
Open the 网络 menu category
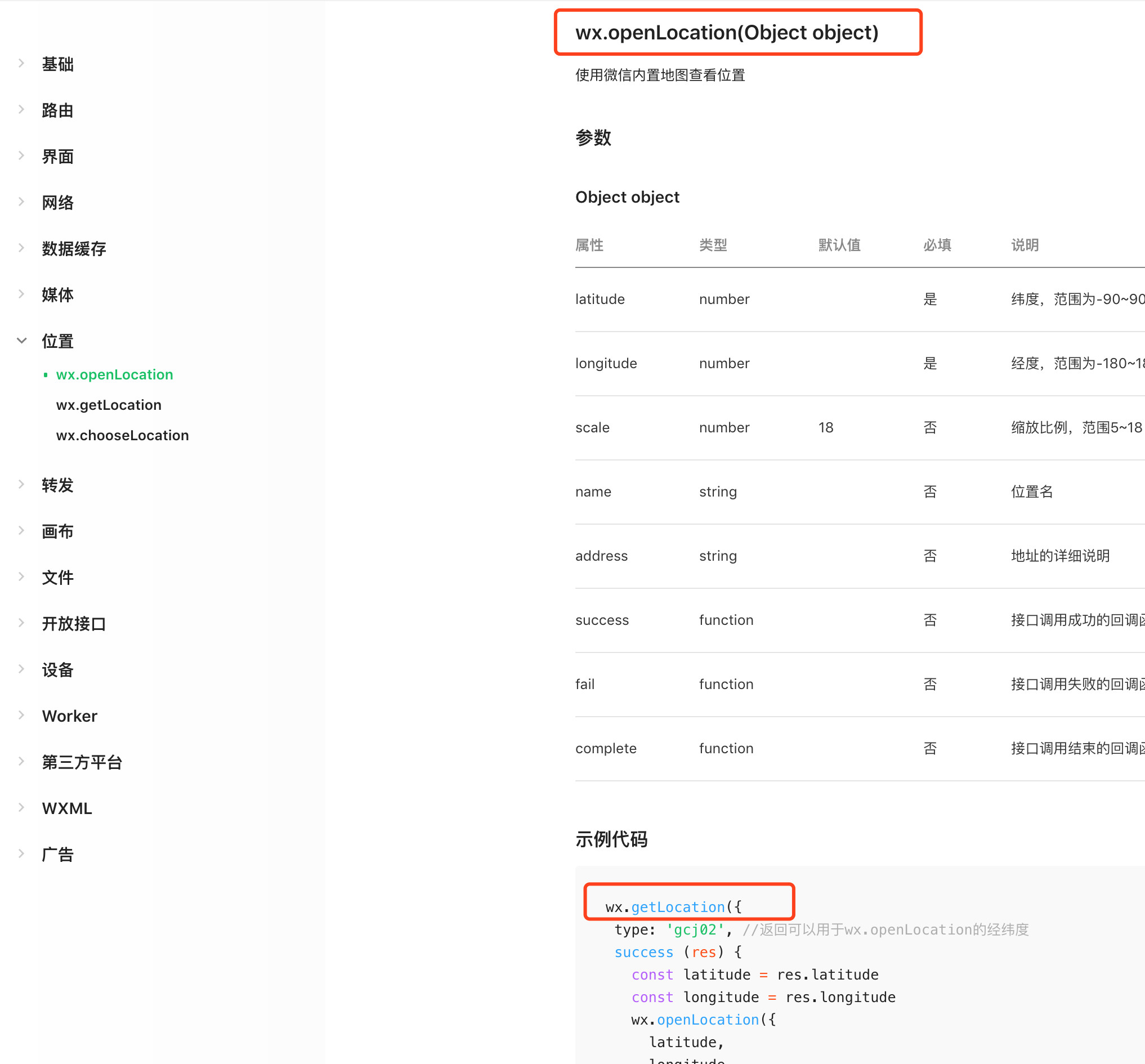coord(57,202)
